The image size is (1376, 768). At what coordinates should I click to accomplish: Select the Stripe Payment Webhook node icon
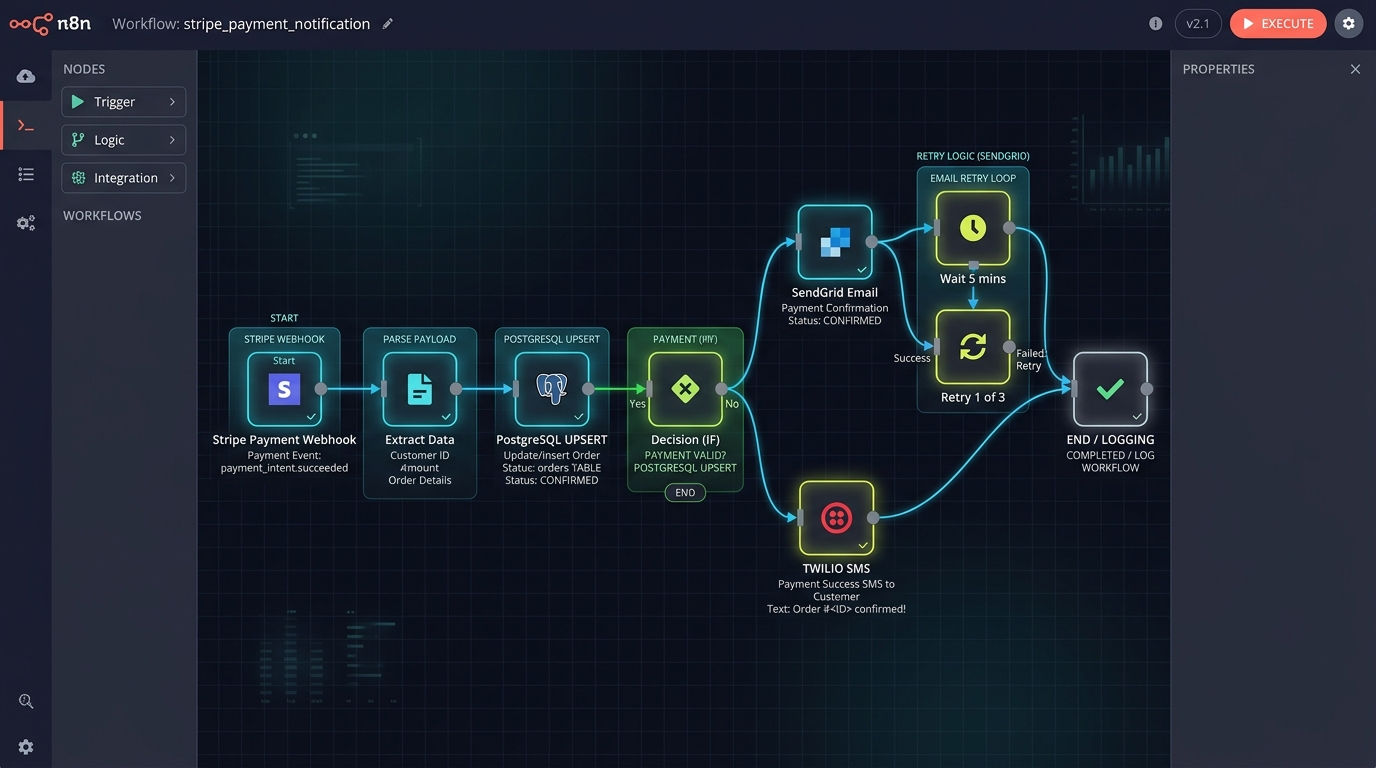(284, 389)
